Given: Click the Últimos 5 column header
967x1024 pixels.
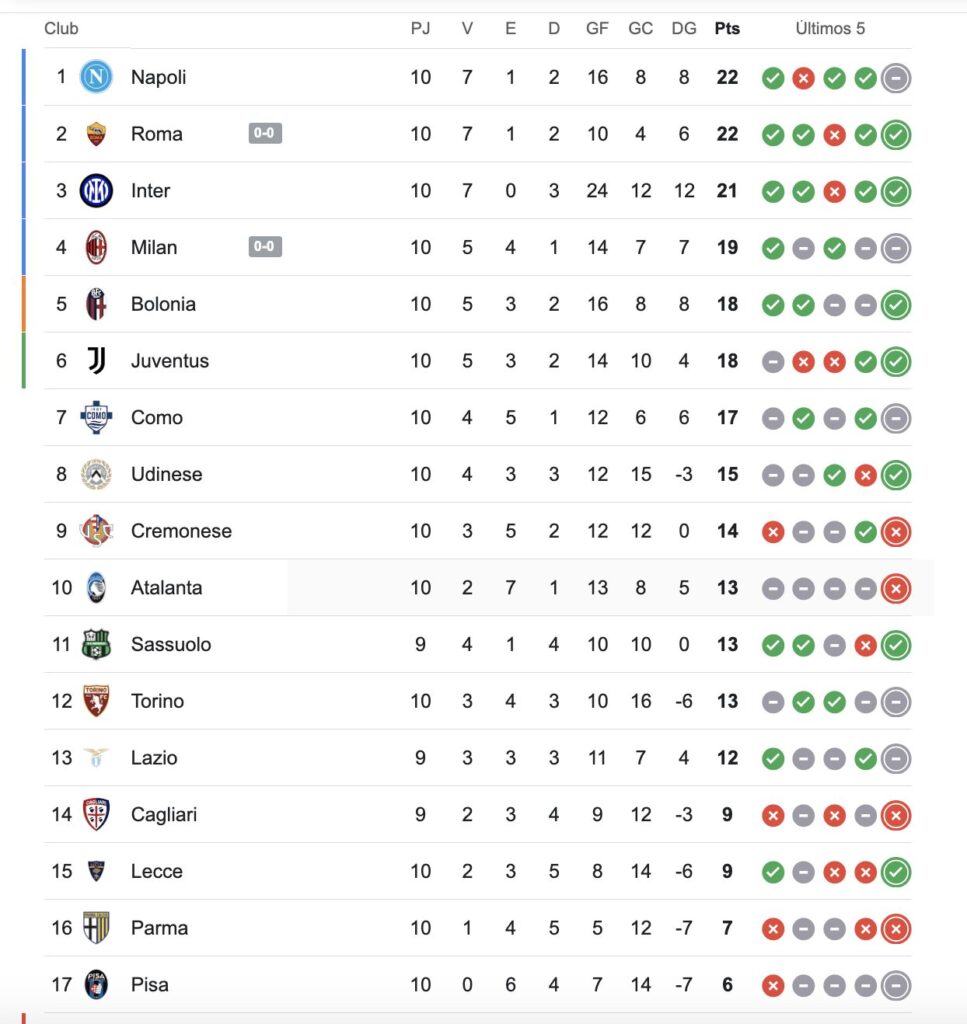Looking at the screenshot, I should (x=830, y=28).
